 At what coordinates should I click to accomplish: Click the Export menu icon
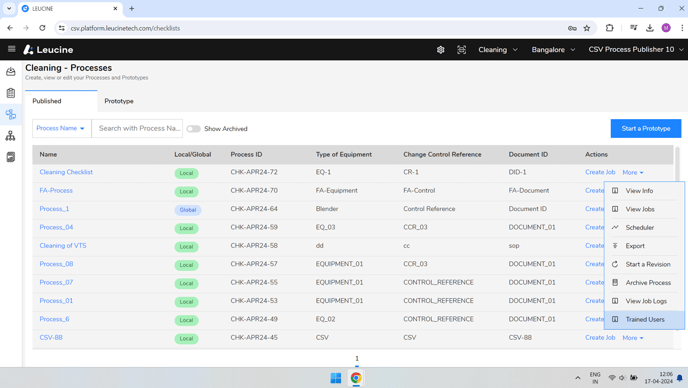point(615,246)
